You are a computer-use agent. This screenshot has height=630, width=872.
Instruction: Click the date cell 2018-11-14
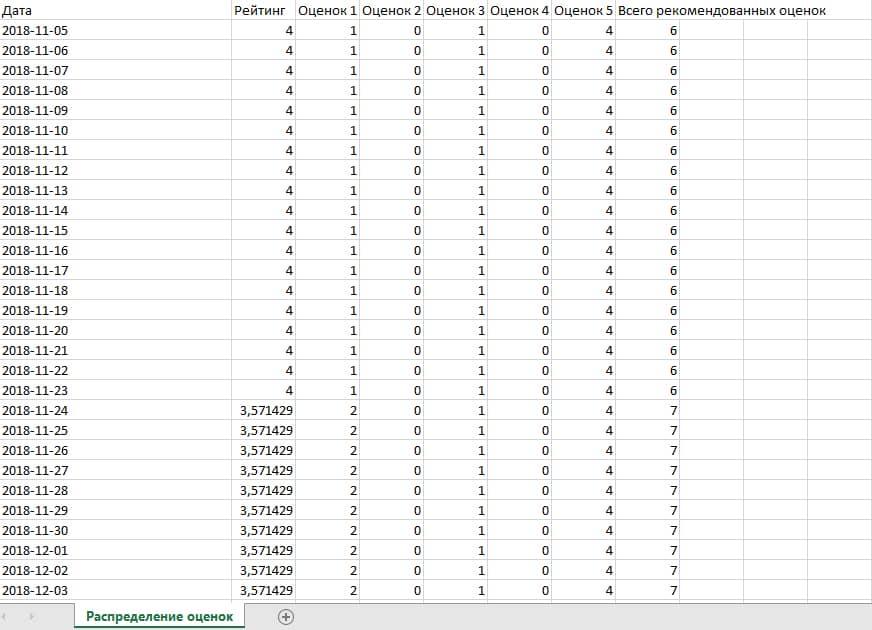(x=116, y=211)
